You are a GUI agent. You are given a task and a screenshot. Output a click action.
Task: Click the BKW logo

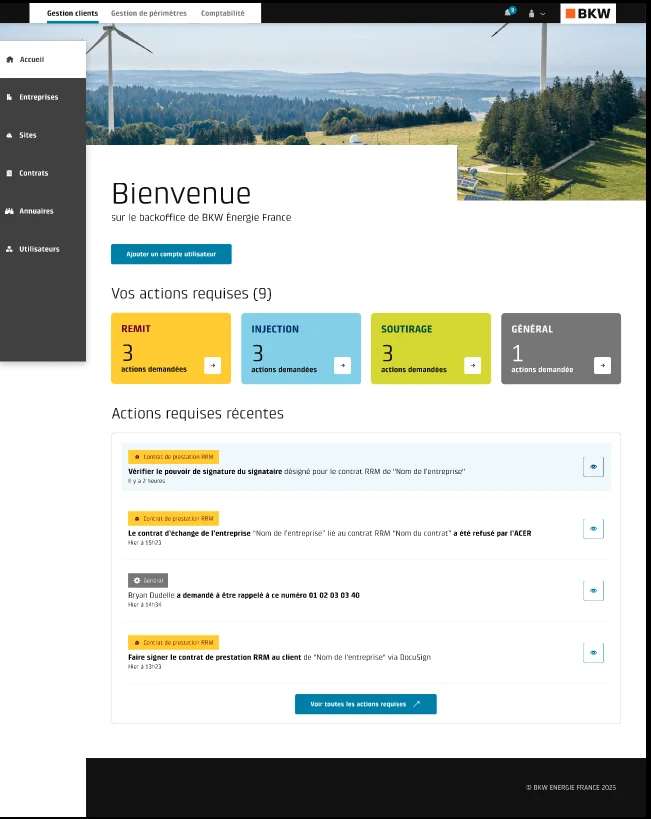(x=588, y=14)
